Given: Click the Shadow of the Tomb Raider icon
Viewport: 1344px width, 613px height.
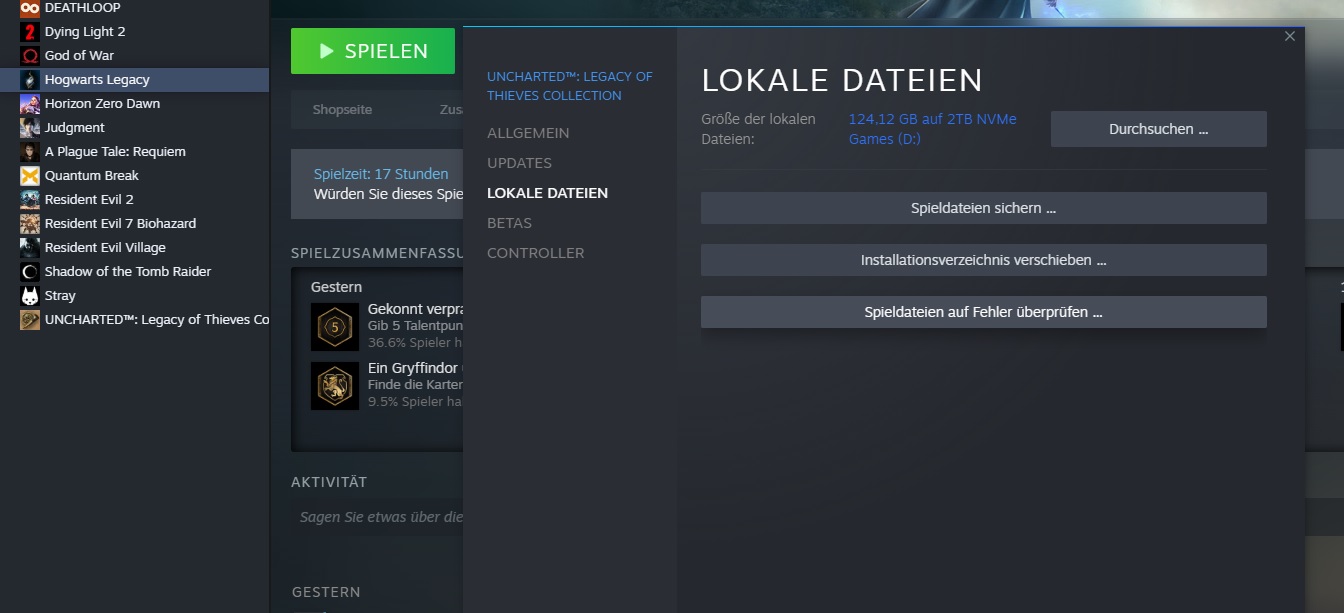Looking at the screenshot, I should pyautogui.click(x=30, y=271).
